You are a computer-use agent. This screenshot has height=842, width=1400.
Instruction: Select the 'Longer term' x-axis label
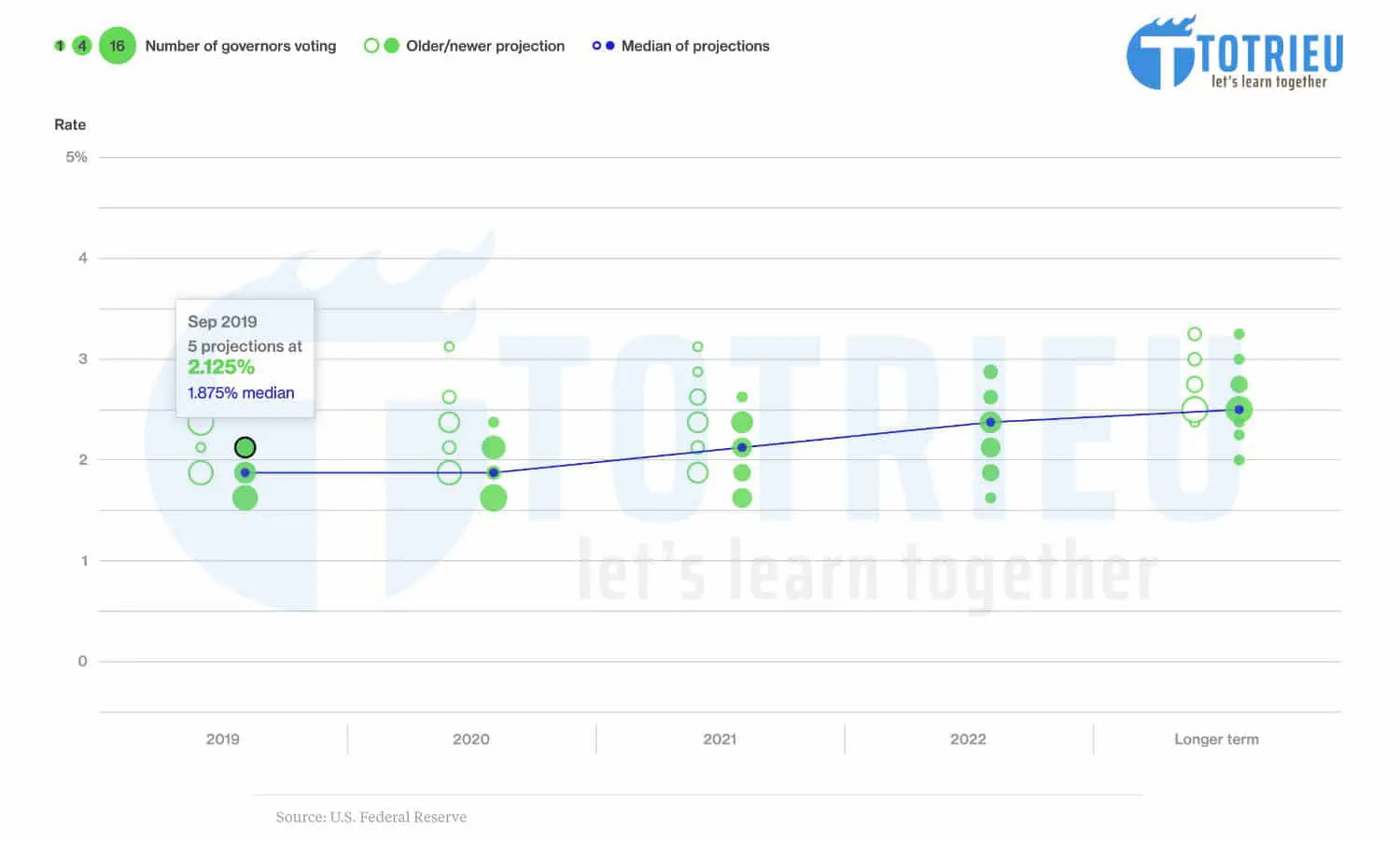(x=1216, y=739)
